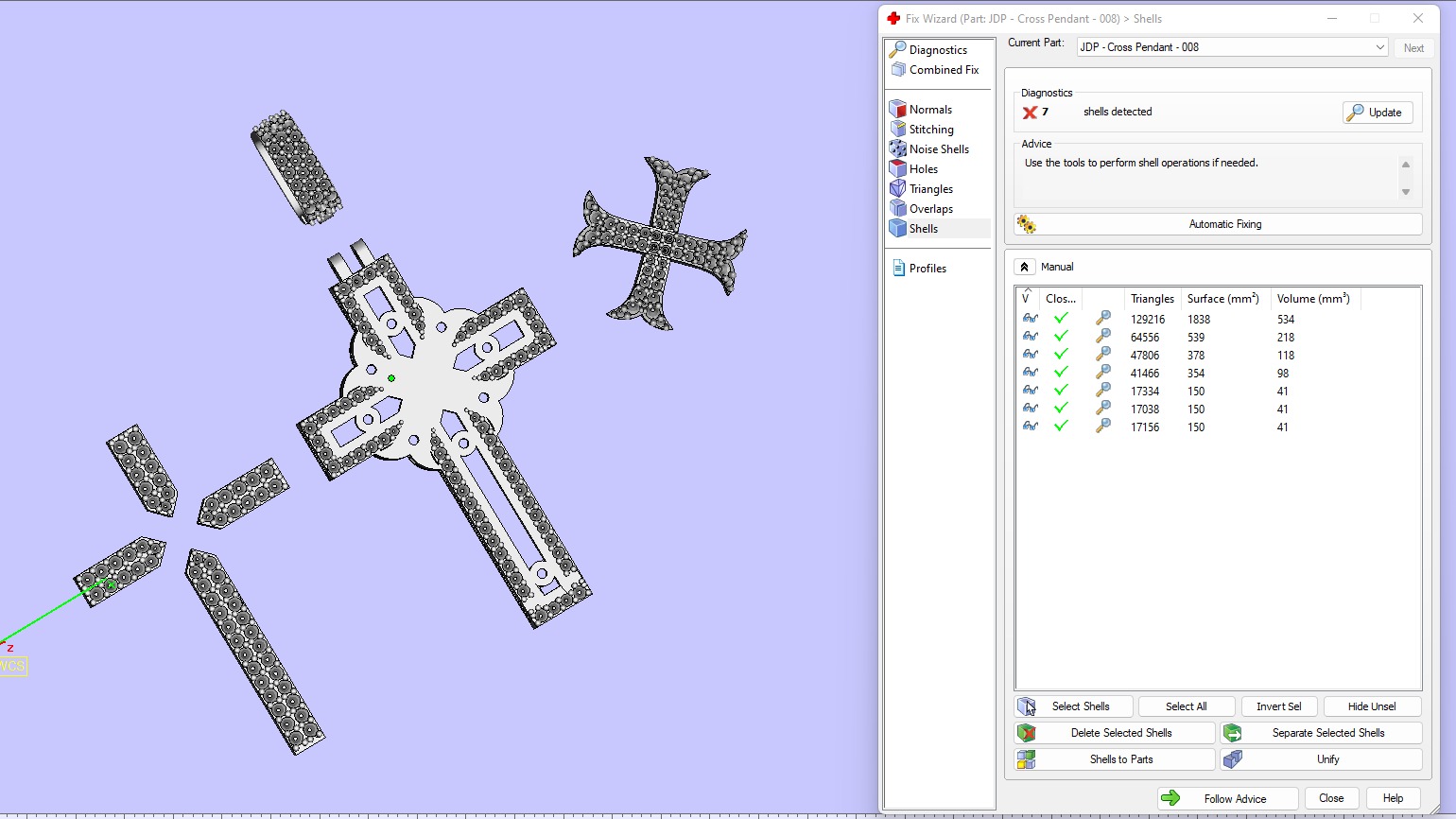Click the magnifier for the 17156-triangle shell
This screenshot has width=1456, height=819.
point(1103,427)
